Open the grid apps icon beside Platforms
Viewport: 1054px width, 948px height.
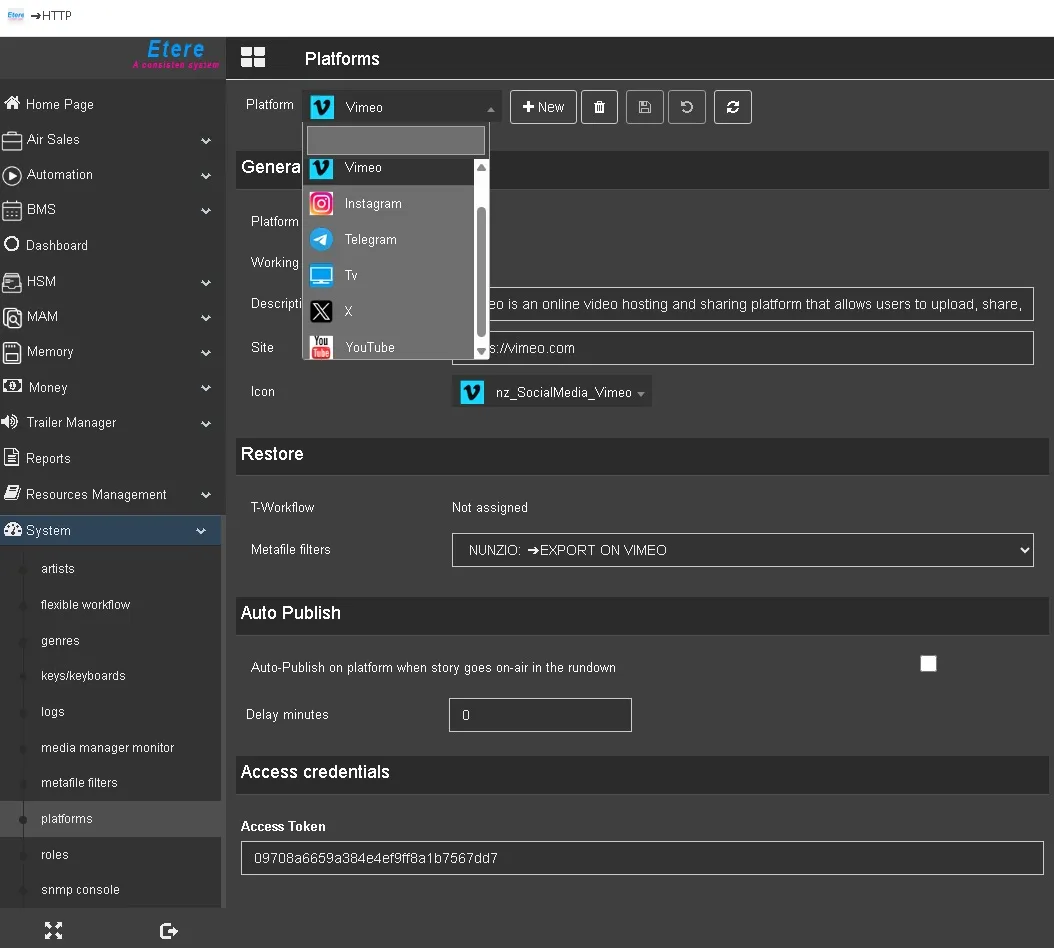click(253, 58)
